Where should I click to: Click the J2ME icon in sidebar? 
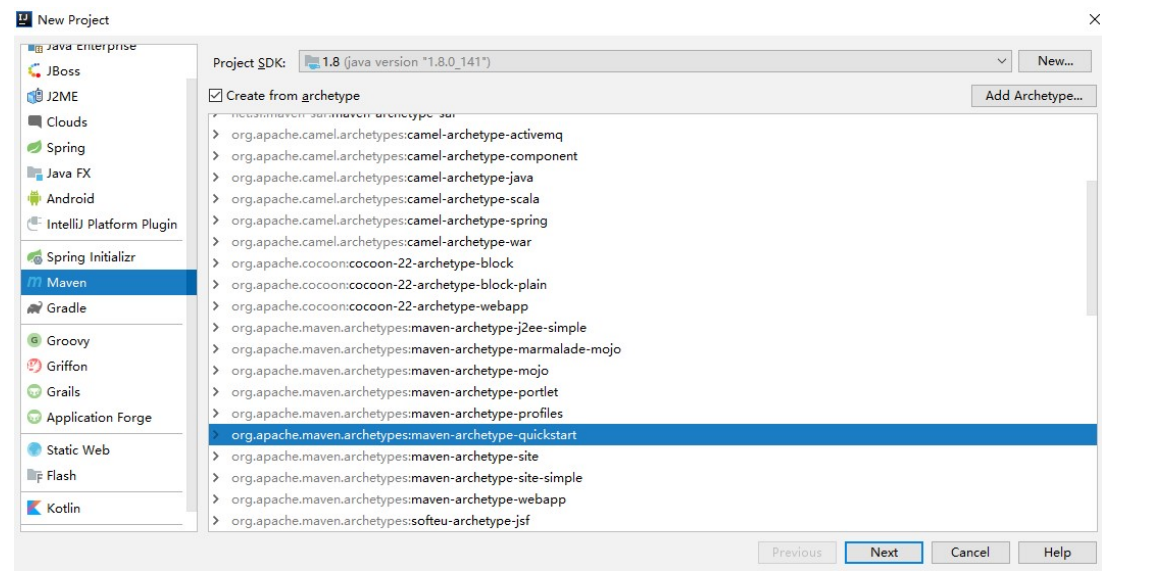(35, 96)
